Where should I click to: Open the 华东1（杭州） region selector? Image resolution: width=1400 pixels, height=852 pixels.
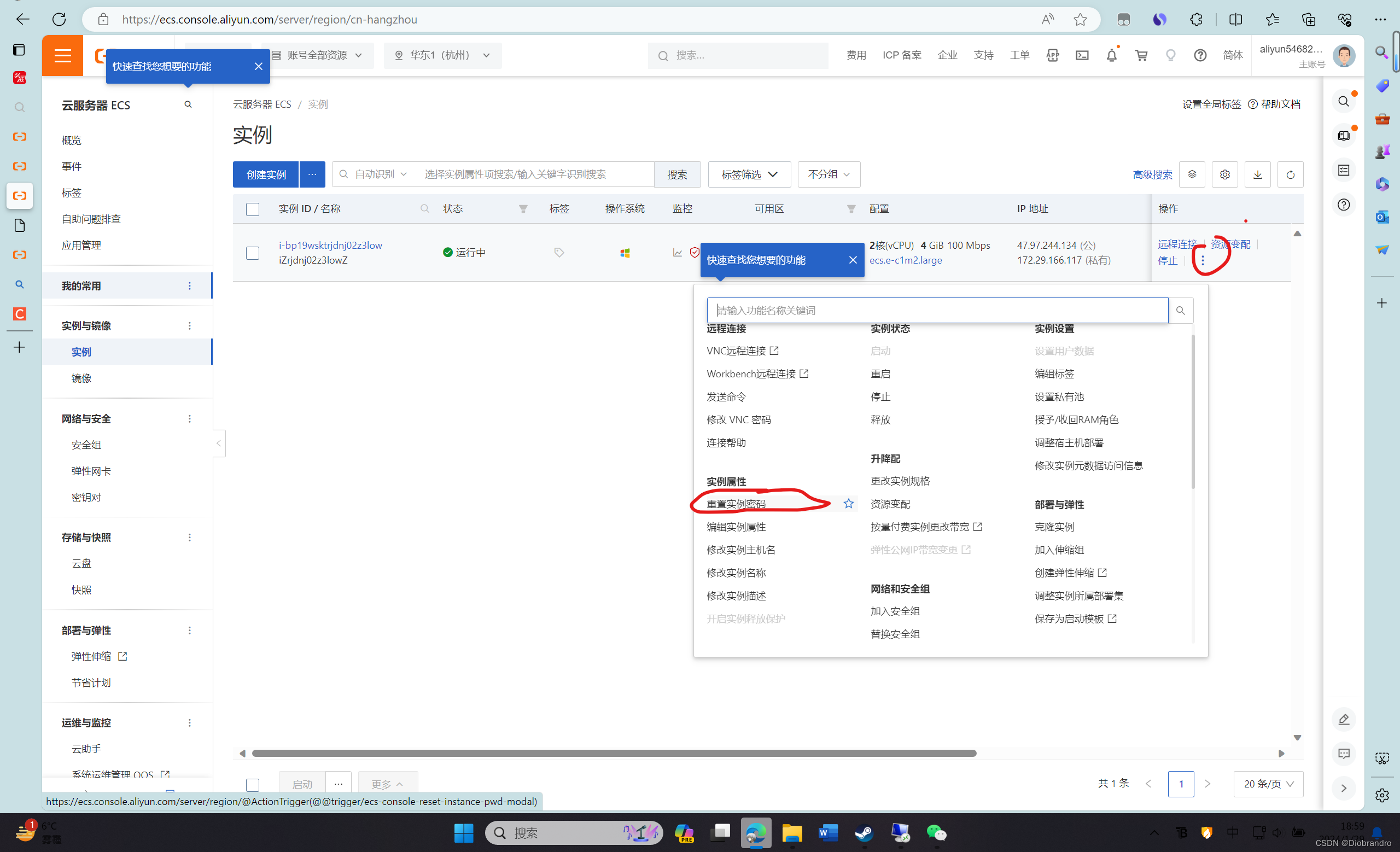pyautogui.click(x=442, y=55)
